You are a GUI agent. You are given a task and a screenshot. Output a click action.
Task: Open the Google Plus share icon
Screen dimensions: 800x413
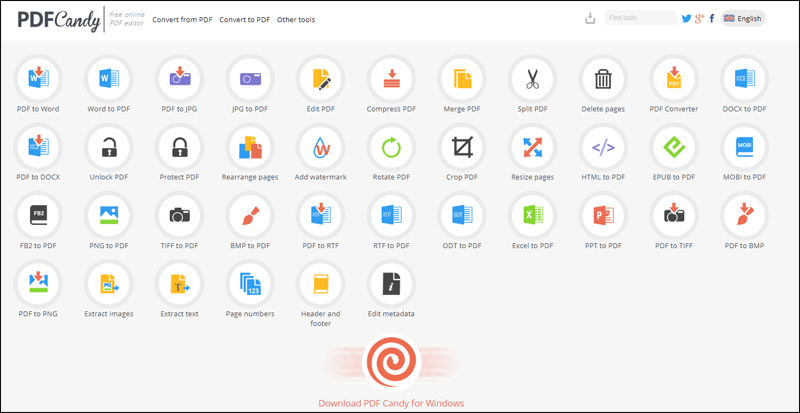(699, 18)
